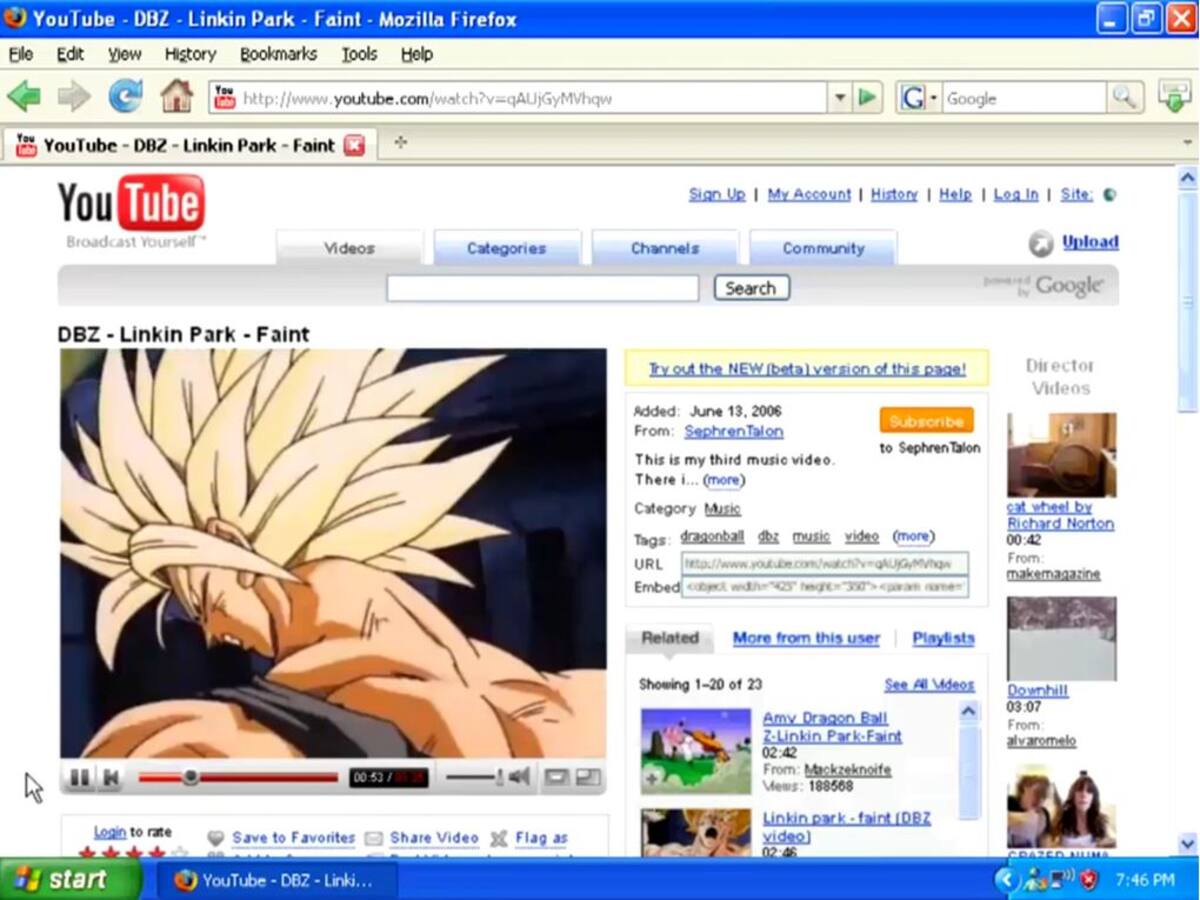Viewport: 1200px width, 900px height.
Task: Close the YouTube tab with red X
Action: 354,146
